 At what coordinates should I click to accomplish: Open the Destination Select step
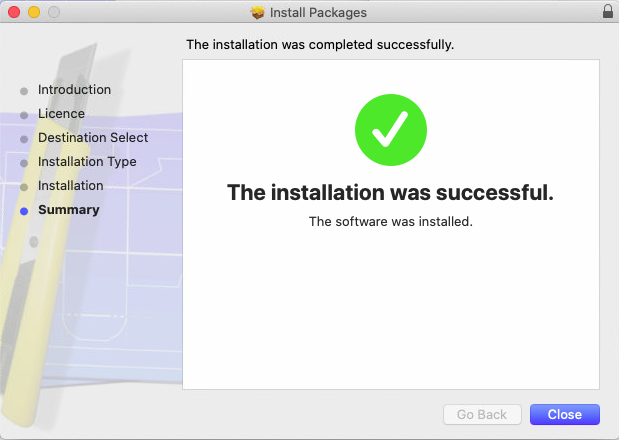coord(93,138)
